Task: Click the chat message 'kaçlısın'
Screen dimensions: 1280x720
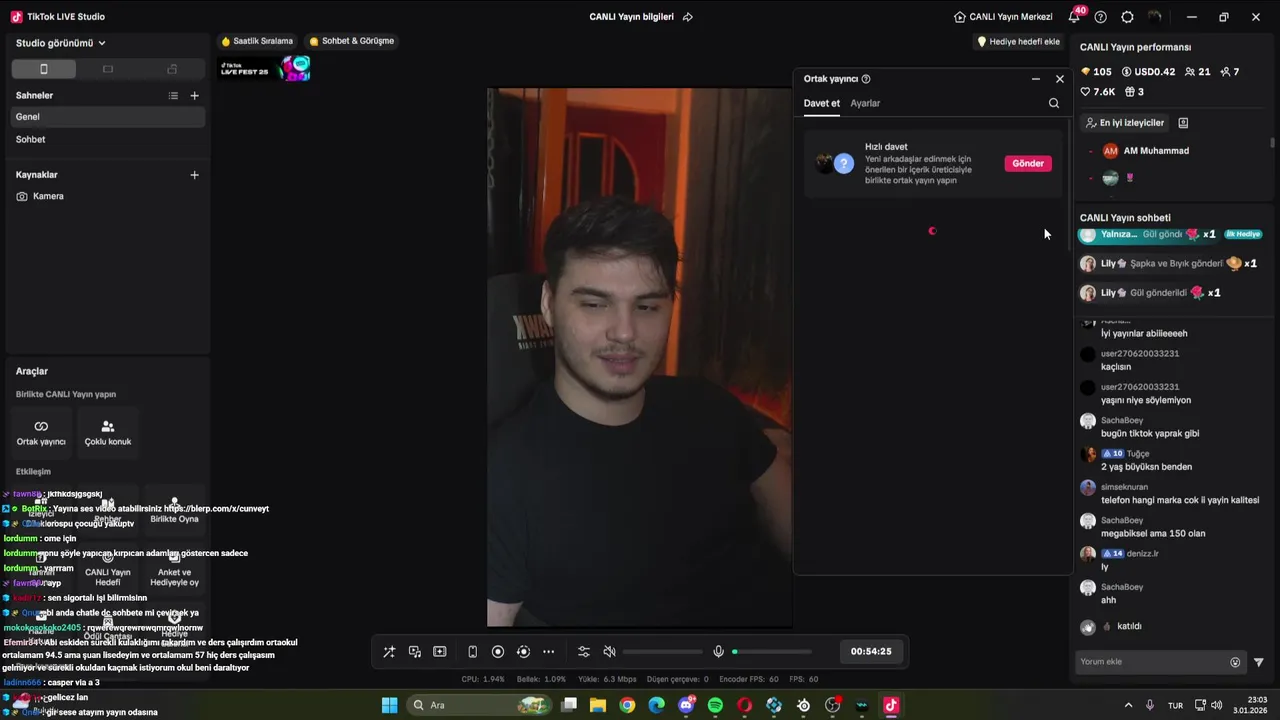Action: tap(1116, 367)
